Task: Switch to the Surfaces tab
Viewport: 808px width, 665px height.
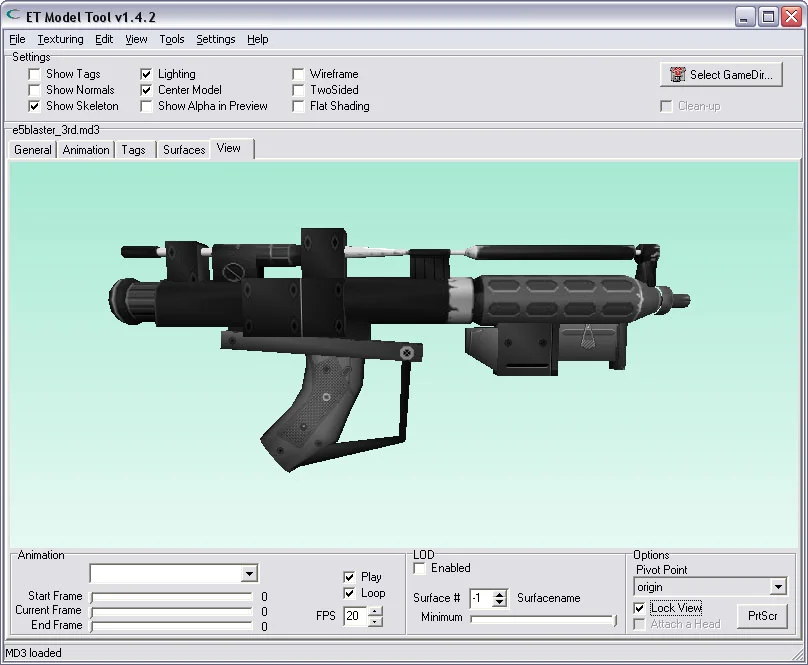Action: pos(184,150)
